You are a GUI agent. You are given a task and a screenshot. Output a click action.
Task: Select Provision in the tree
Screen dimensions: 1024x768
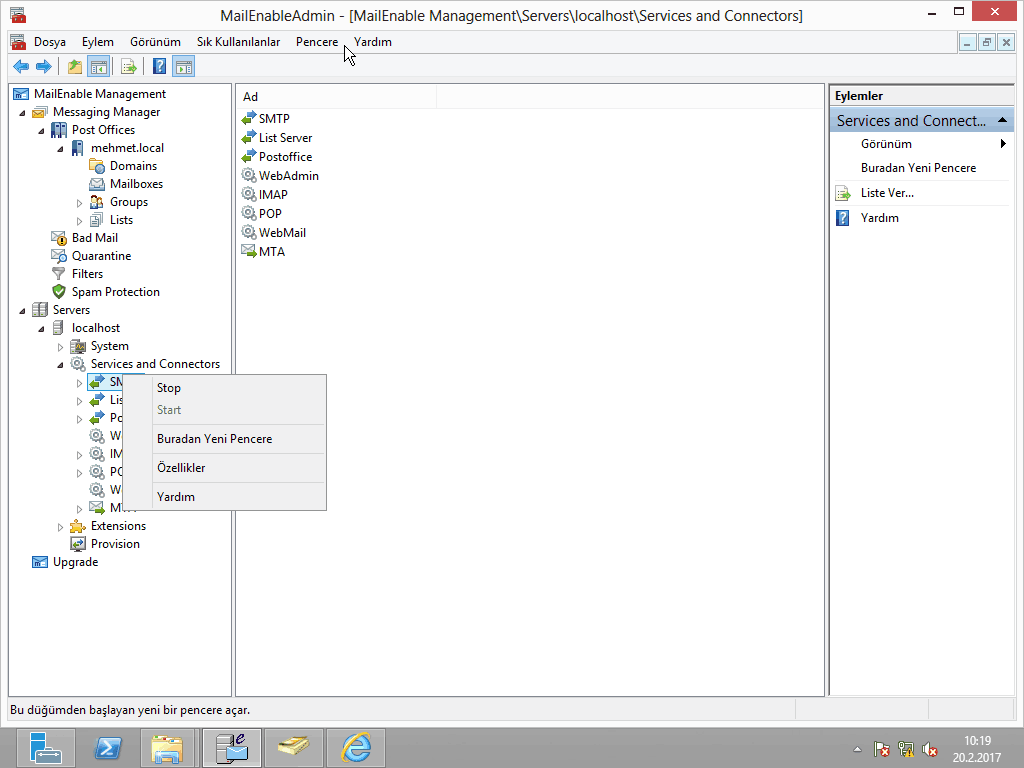[x=115, y=544]
